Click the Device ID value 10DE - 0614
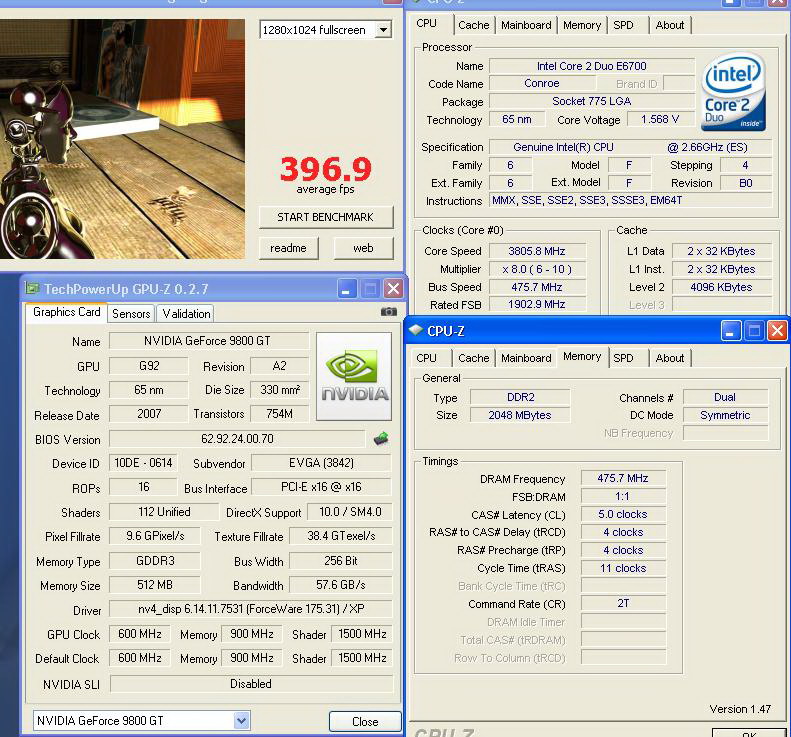 click(143, 463)
